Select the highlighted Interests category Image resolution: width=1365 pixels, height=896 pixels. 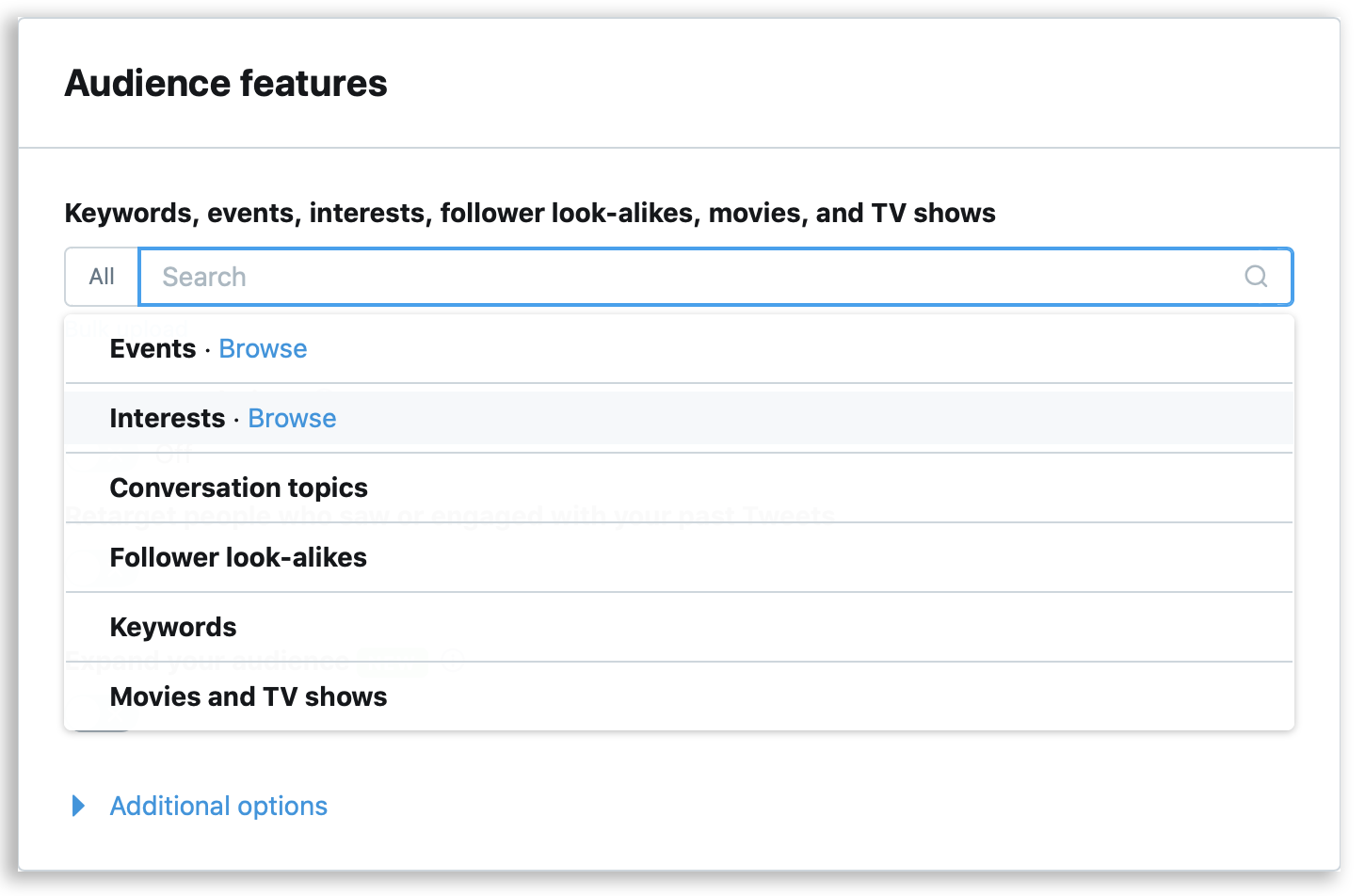(x=679, y=418)
